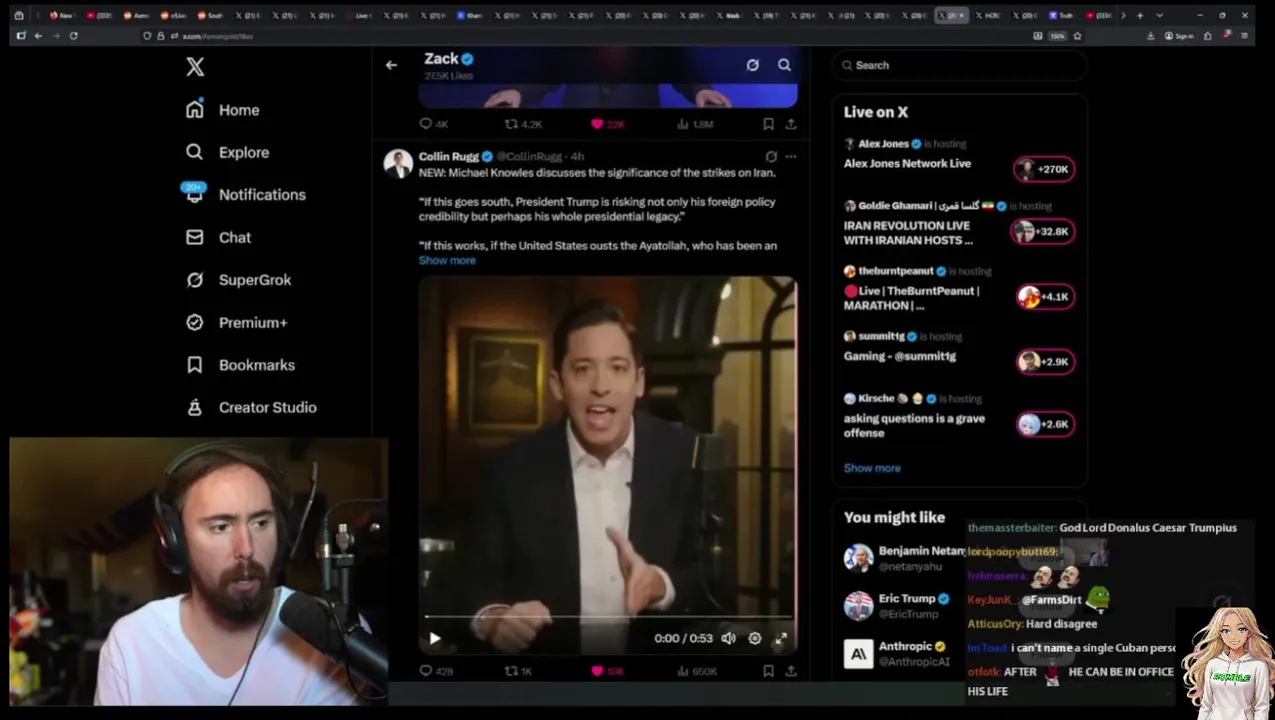Open Creator Studio in sidebar
This screenshot has width=1275, height=720.
pyautogui.click(x=251, y=407)
